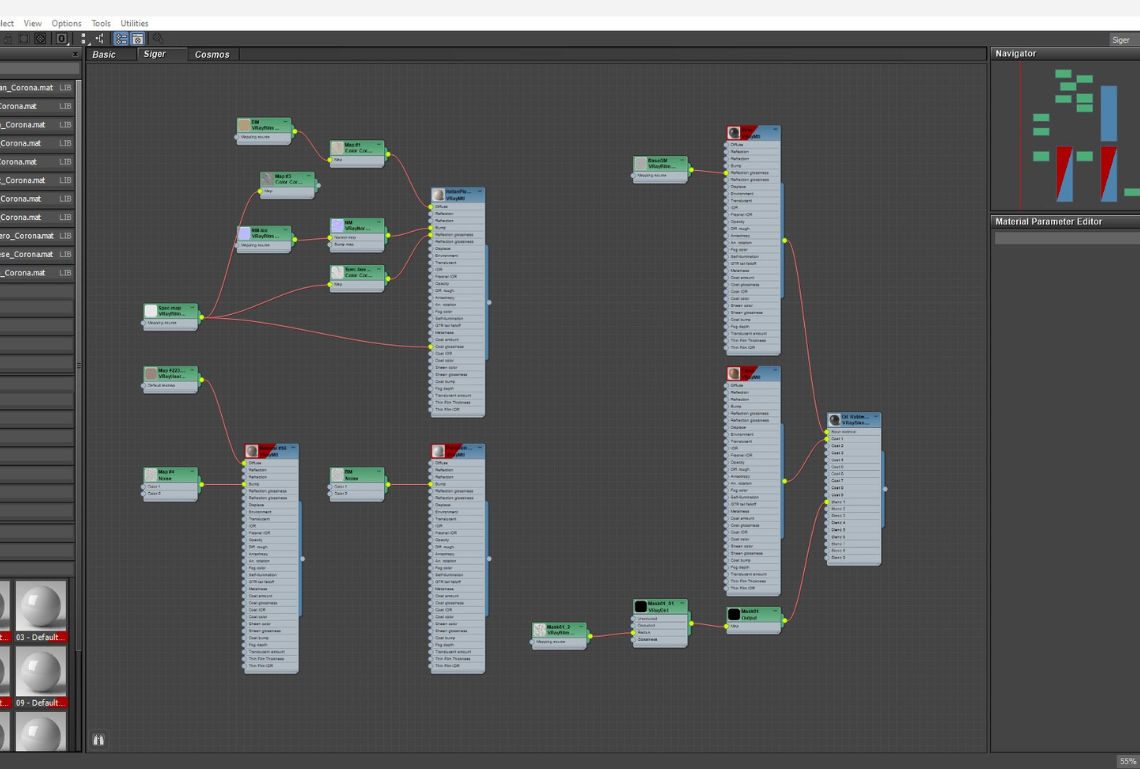Click the Mask01 Output node black thumbnail
1140x769 pixels.
click(734, 614)
